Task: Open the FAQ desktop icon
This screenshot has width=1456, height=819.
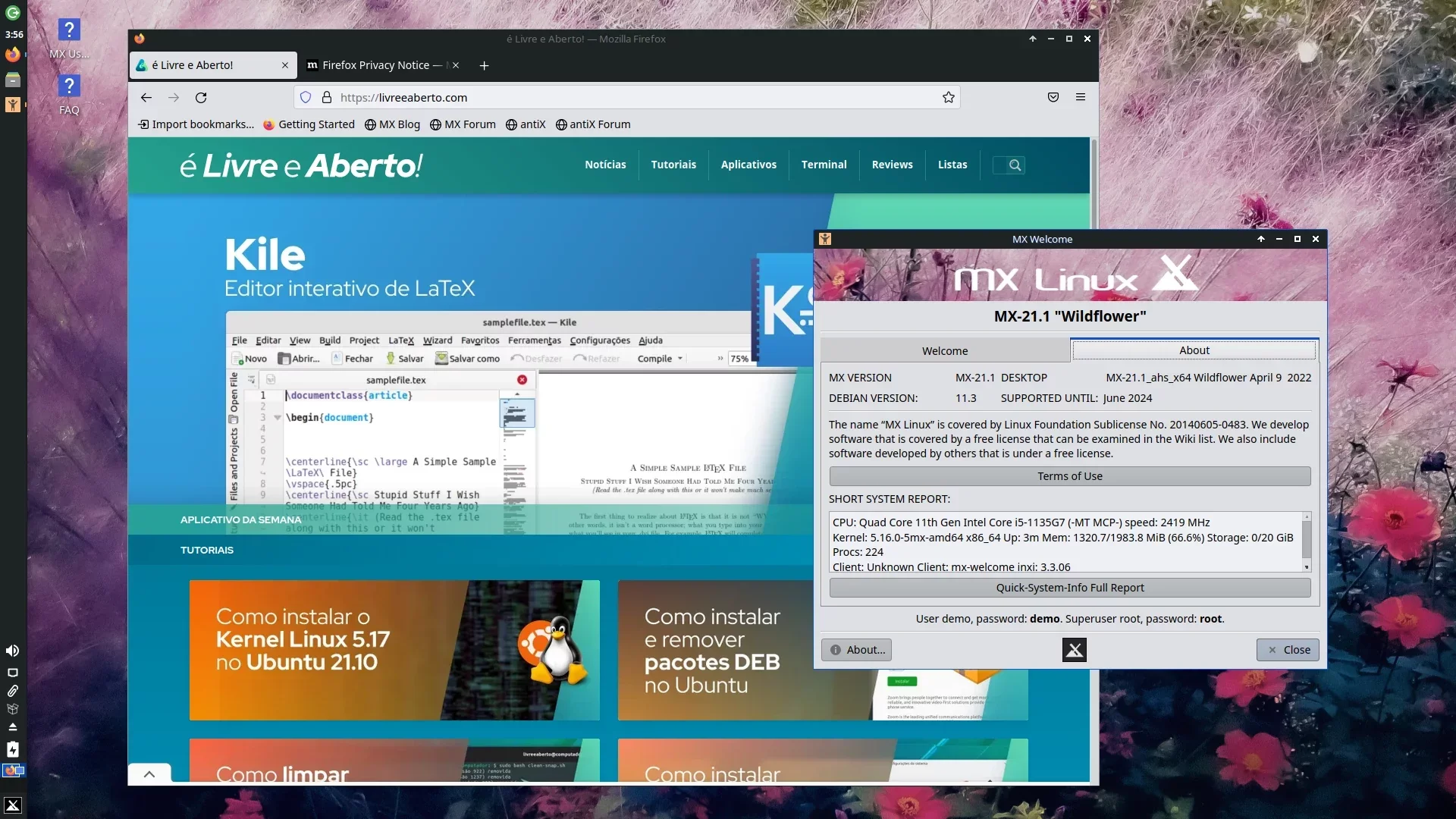Action: (69, 95)
